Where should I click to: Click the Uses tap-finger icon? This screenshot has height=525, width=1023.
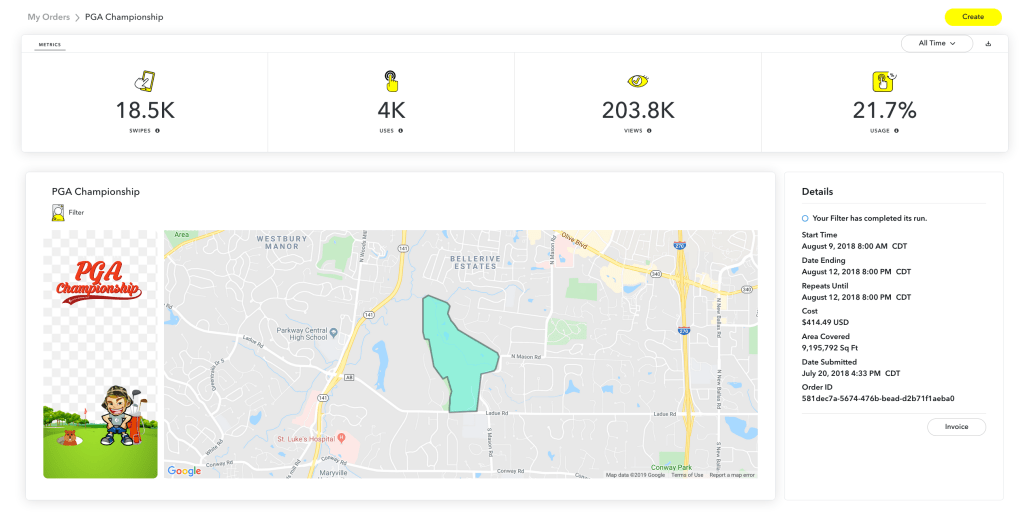tap(391, 82)
